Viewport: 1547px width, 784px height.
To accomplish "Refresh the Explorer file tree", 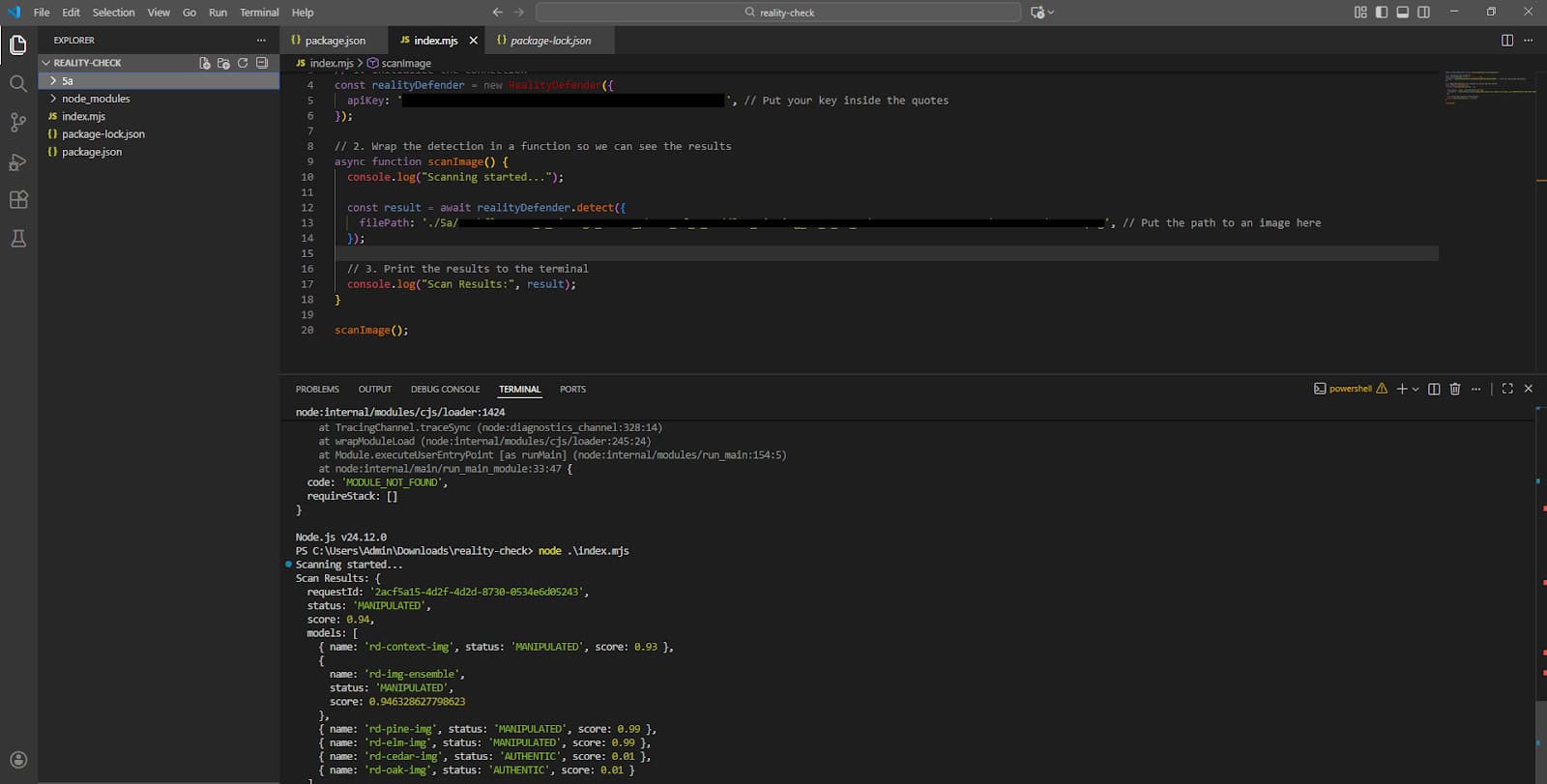I will (x=243, y=63).
